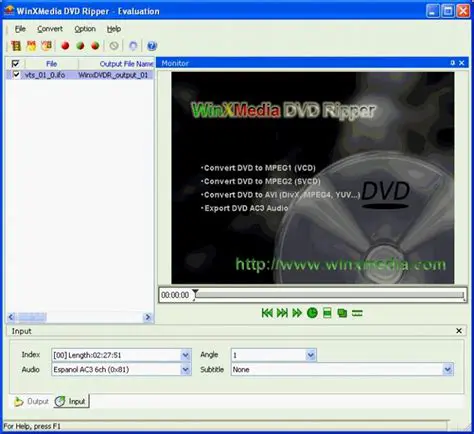Image resolution: width=474 pixels, height=434 pixels.
Task: Click the faded blue round toolbar icon
Action: click(x=133, y=46)
